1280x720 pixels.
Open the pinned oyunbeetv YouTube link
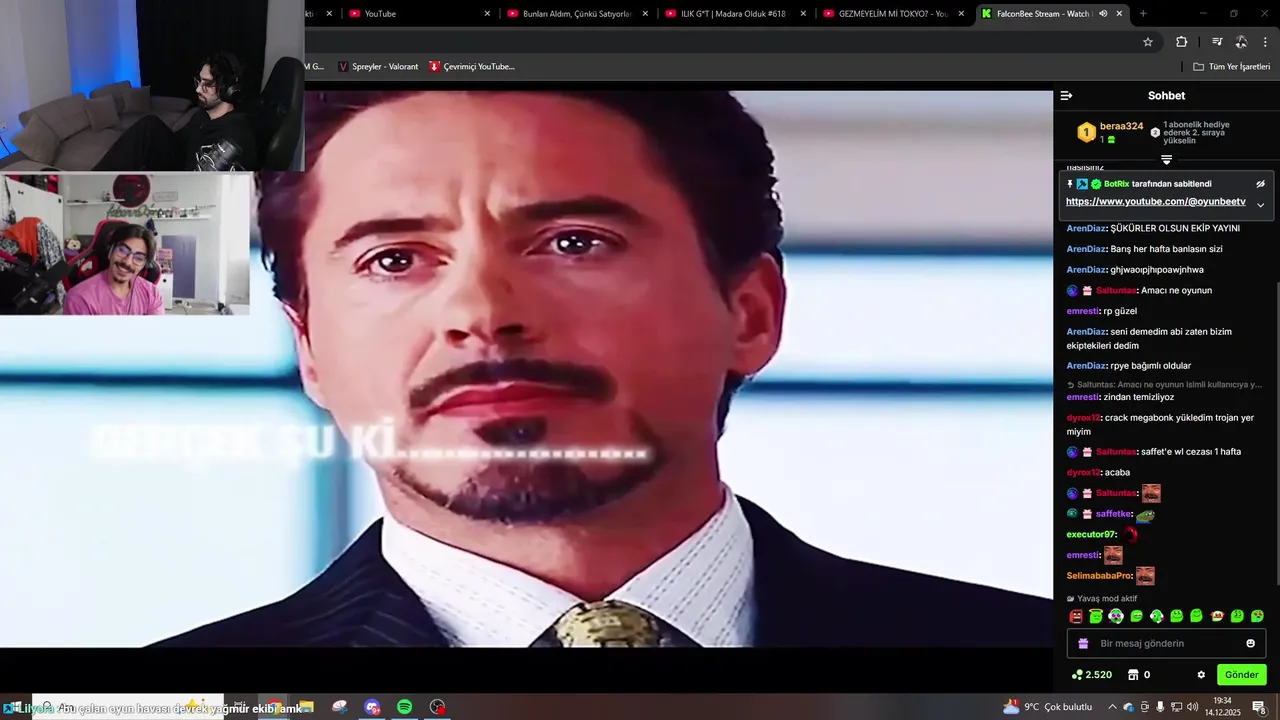[x=1156, y=201]
